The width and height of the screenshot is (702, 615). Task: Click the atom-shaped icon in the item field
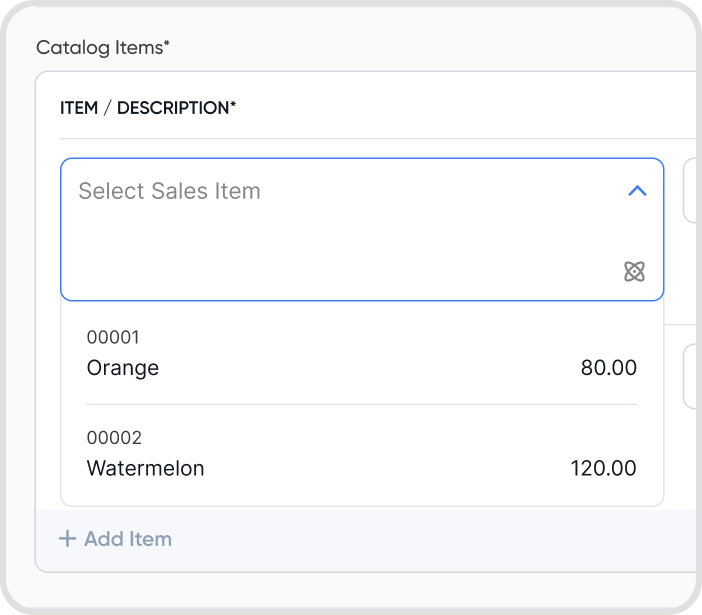(x=634, y=271)
